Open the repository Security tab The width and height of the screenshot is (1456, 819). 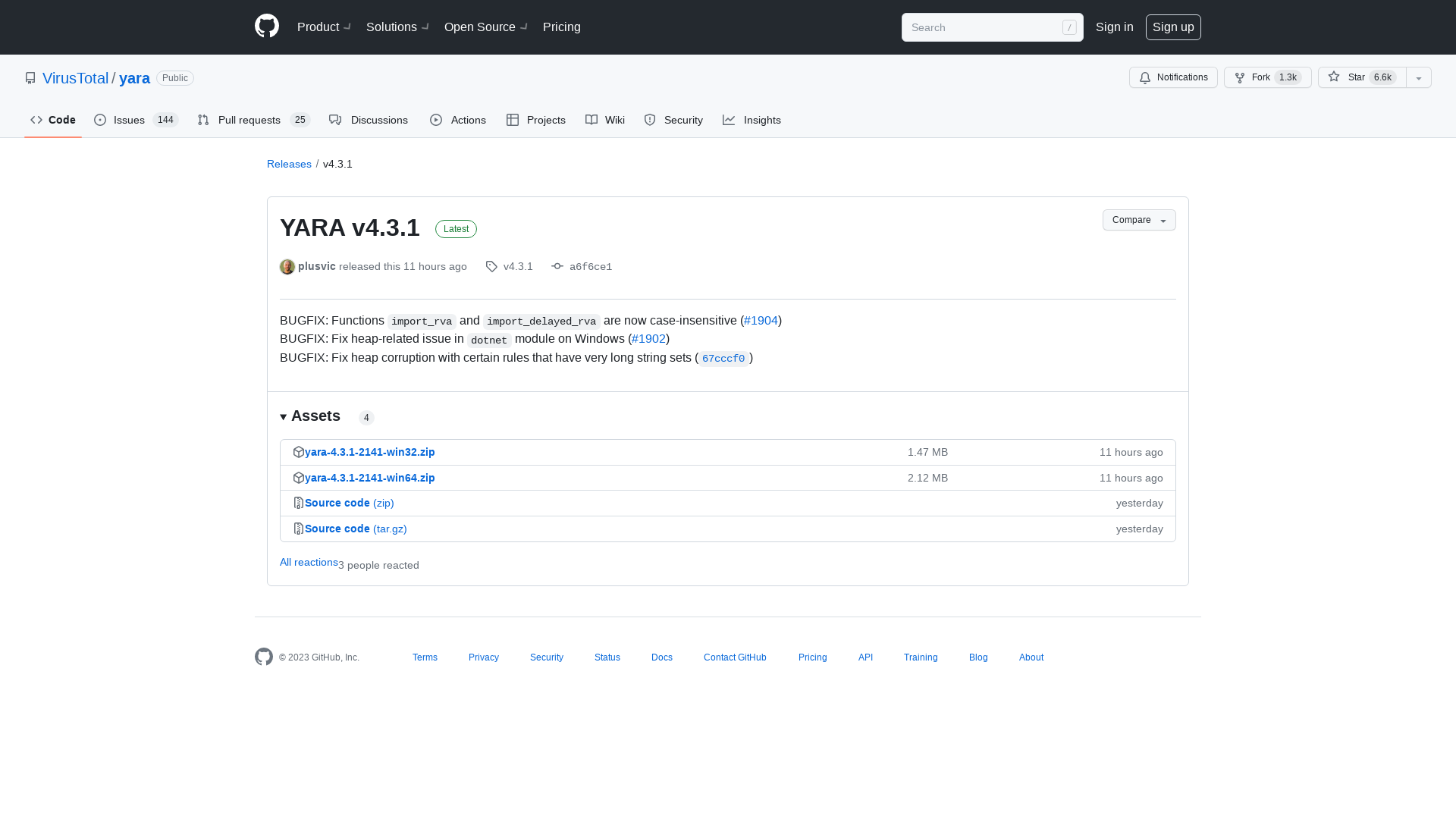[673, 120]
